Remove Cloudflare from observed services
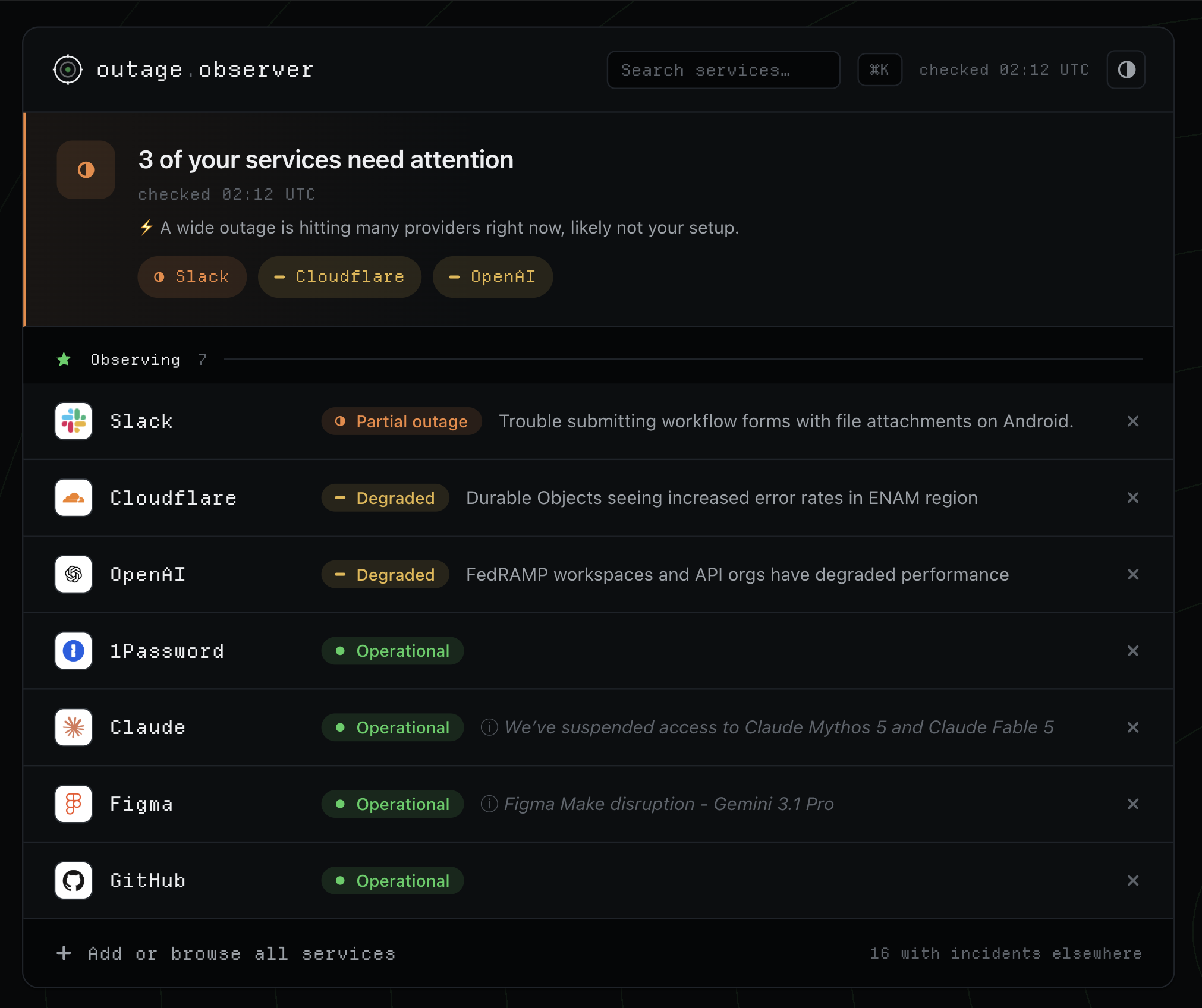 (x=1133, y=498)
